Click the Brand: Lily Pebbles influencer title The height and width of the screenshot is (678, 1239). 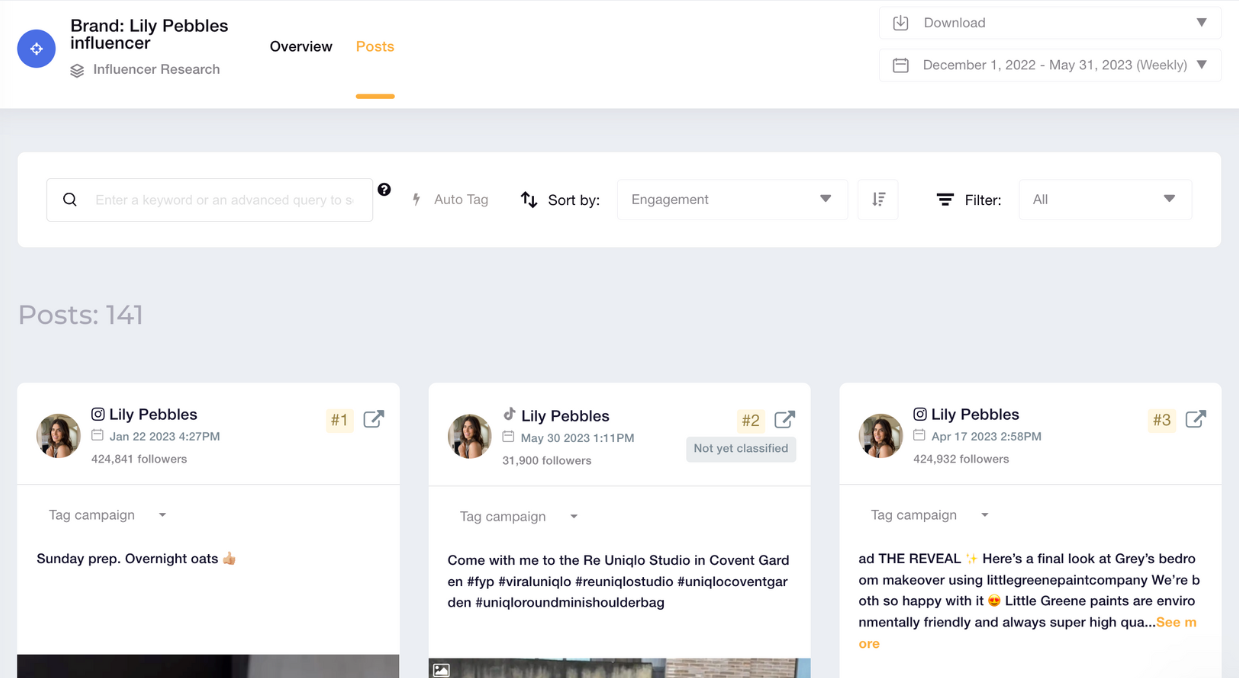pos(149,34)
